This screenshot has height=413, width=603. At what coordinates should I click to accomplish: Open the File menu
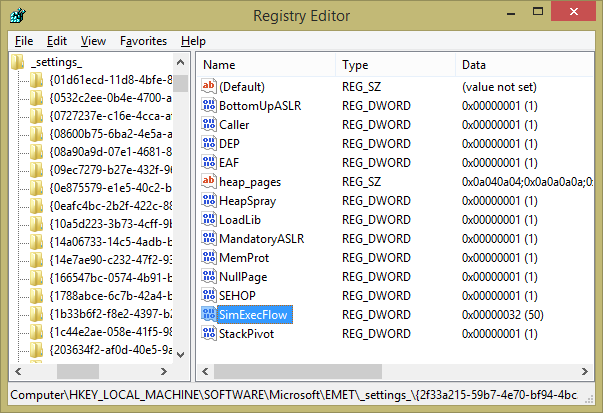(24, 41)
